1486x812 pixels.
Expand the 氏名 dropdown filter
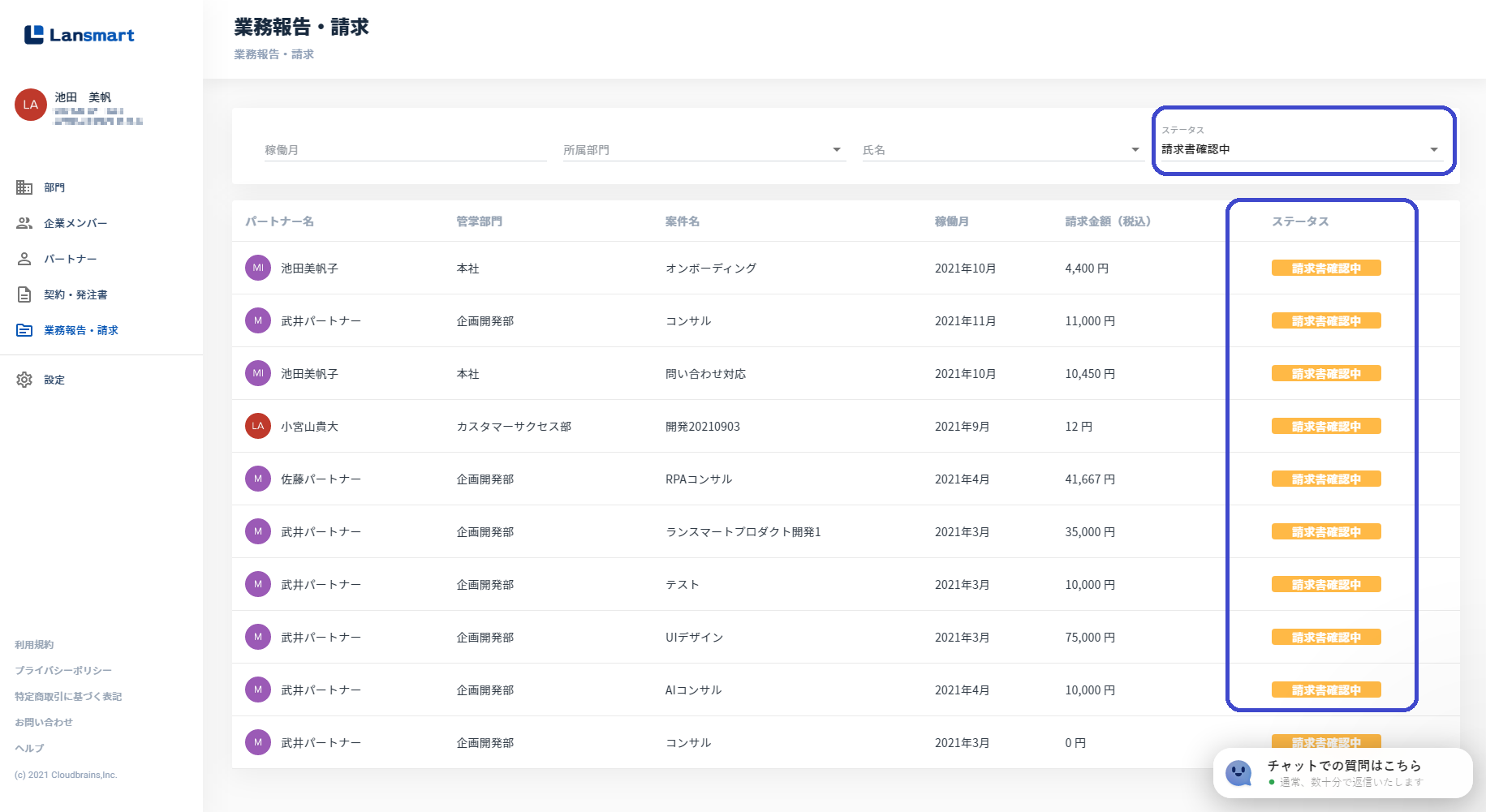[1135, 150]
